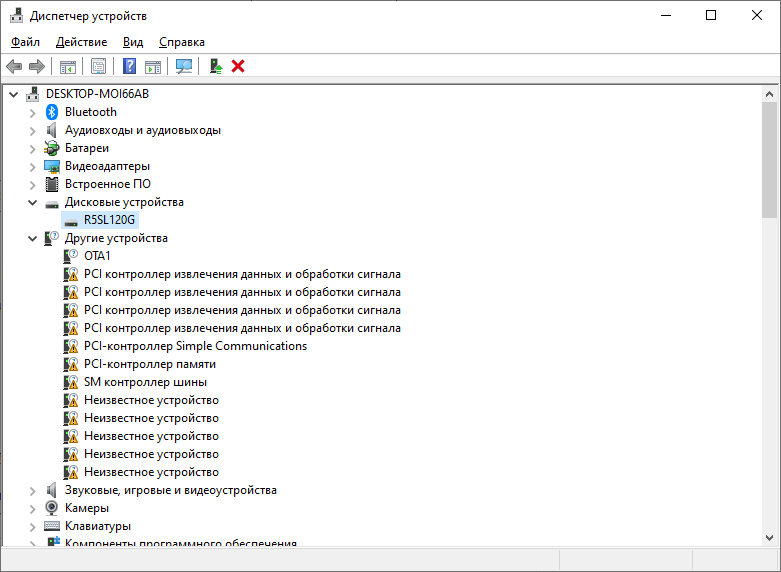Click the webcam icon beside Камеры
Viewport: 781px width, 572px height.
tap(52, 508)
